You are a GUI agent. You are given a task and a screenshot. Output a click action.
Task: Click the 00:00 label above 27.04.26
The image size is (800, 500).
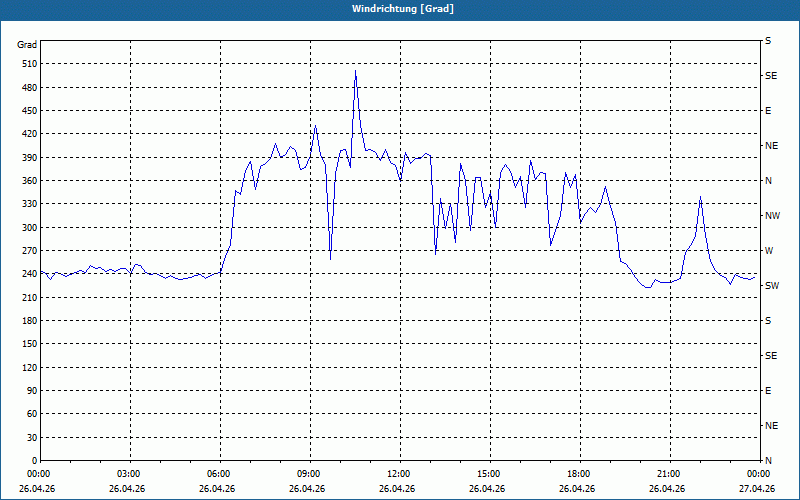(759, 474)
